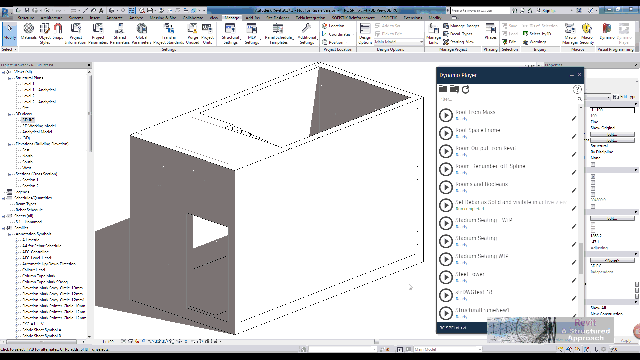Collapse 3D Views in Project Browser

click(9, 114)
